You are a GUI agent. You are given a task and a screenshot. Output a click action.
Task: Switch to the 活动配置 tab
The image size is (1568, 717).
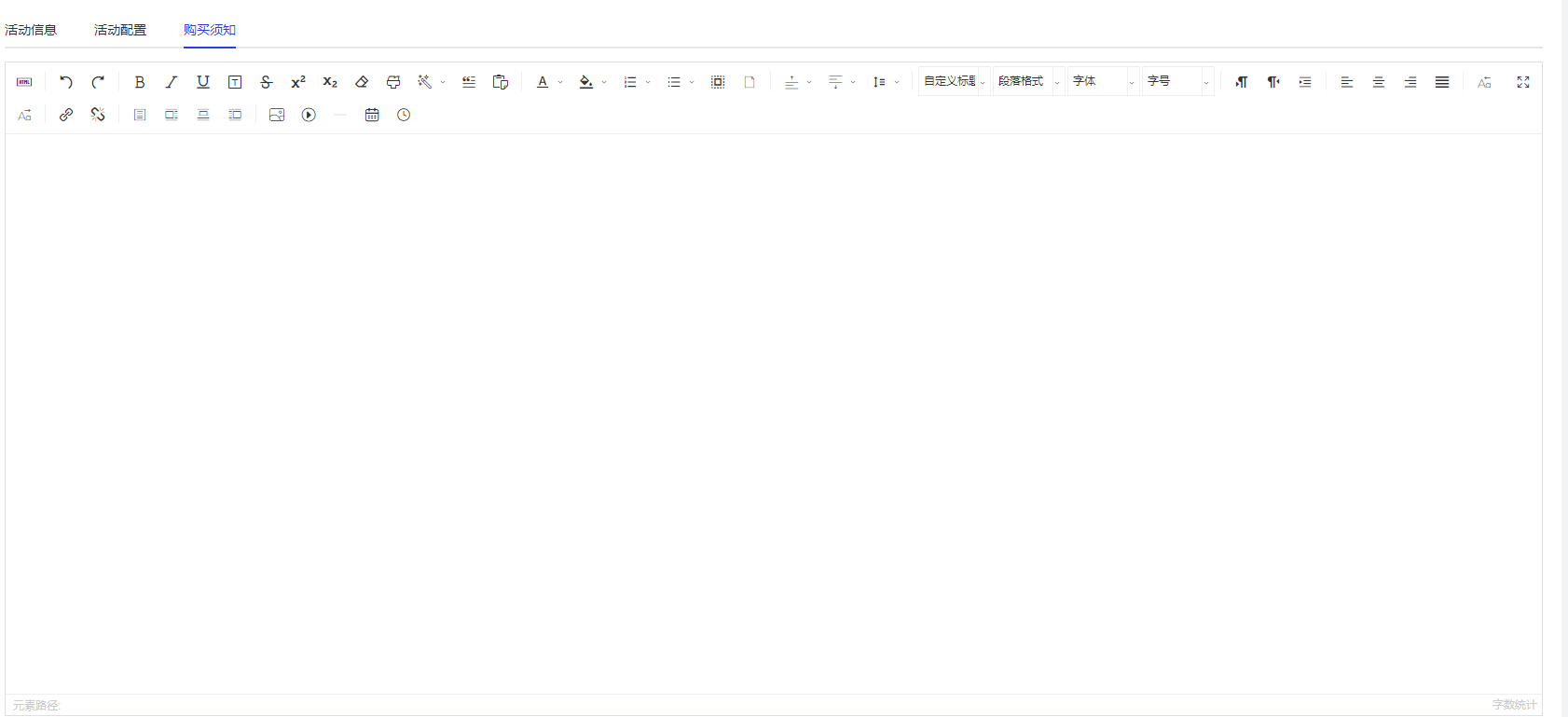tap(120, 30)
